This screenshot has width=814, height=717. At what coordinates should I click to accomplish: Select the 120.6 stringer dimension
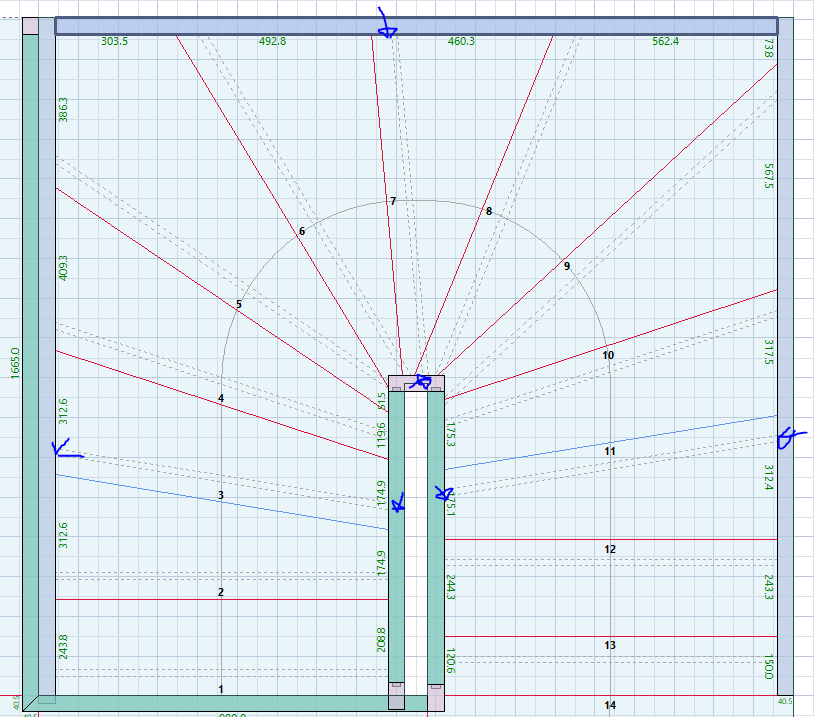(x=450, y=660)
